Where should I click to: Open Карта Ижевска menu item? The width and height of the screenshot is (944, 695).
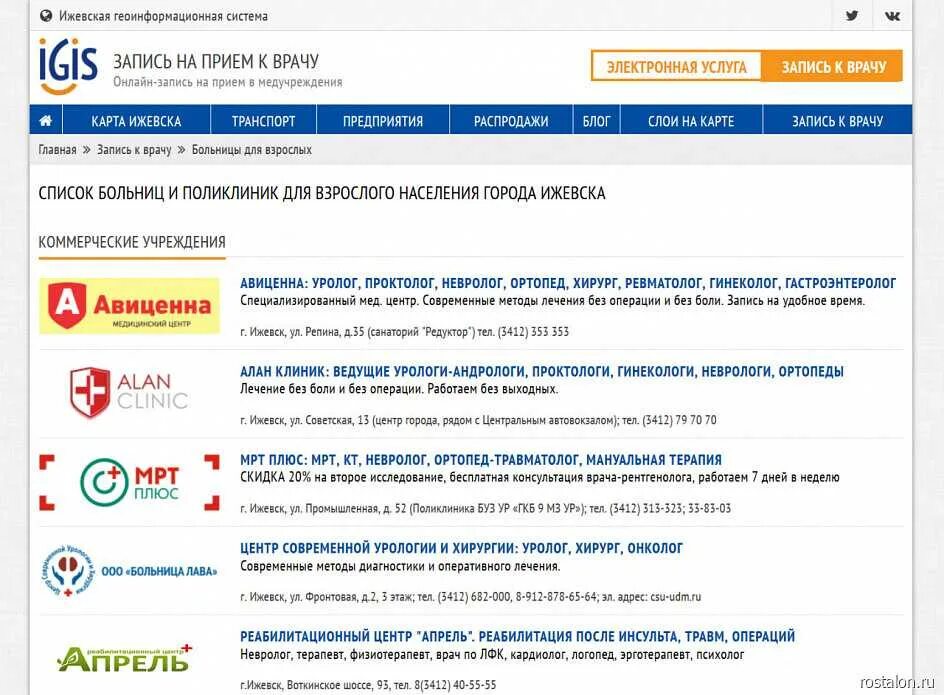coord(136,120)
